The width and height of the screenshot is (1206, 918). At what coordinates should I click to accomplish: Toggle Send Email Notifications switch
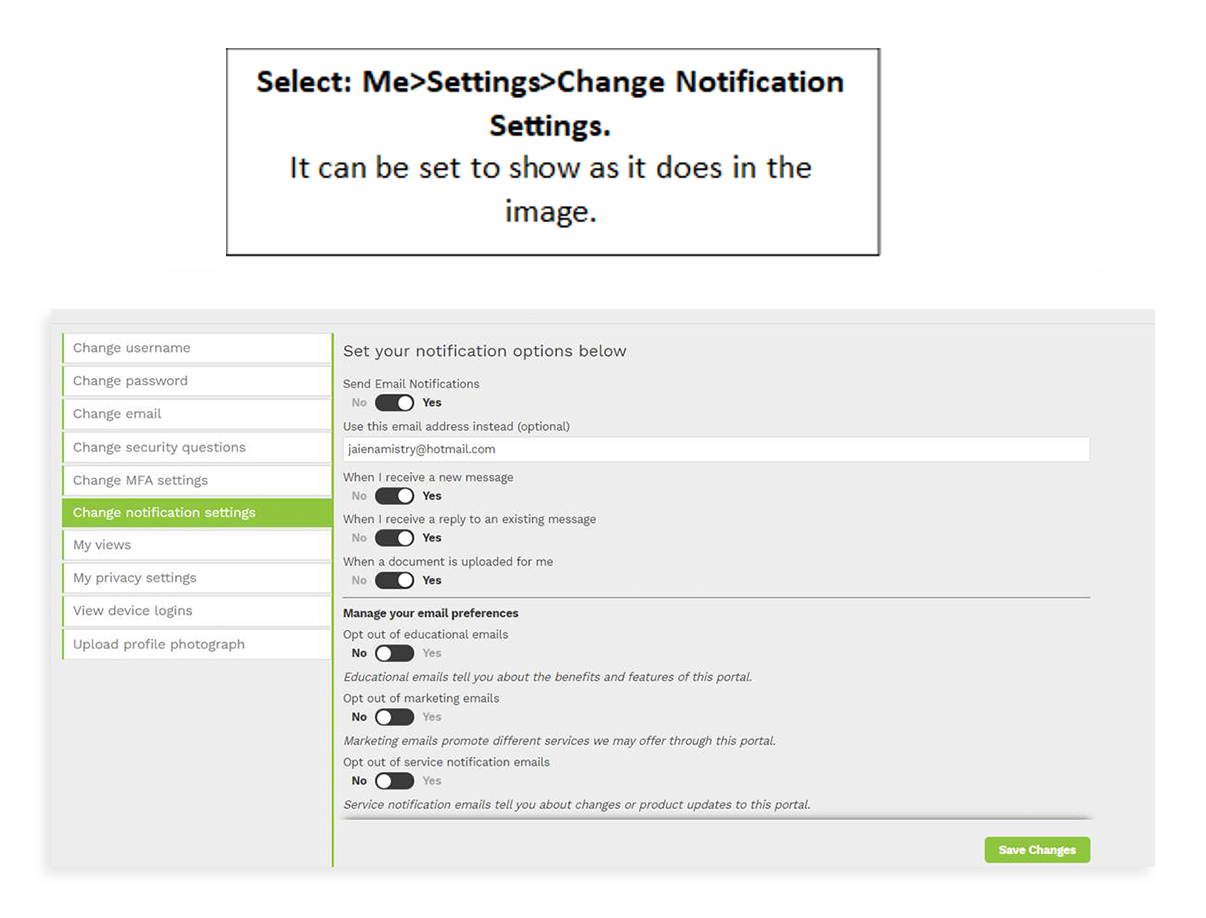394,403
